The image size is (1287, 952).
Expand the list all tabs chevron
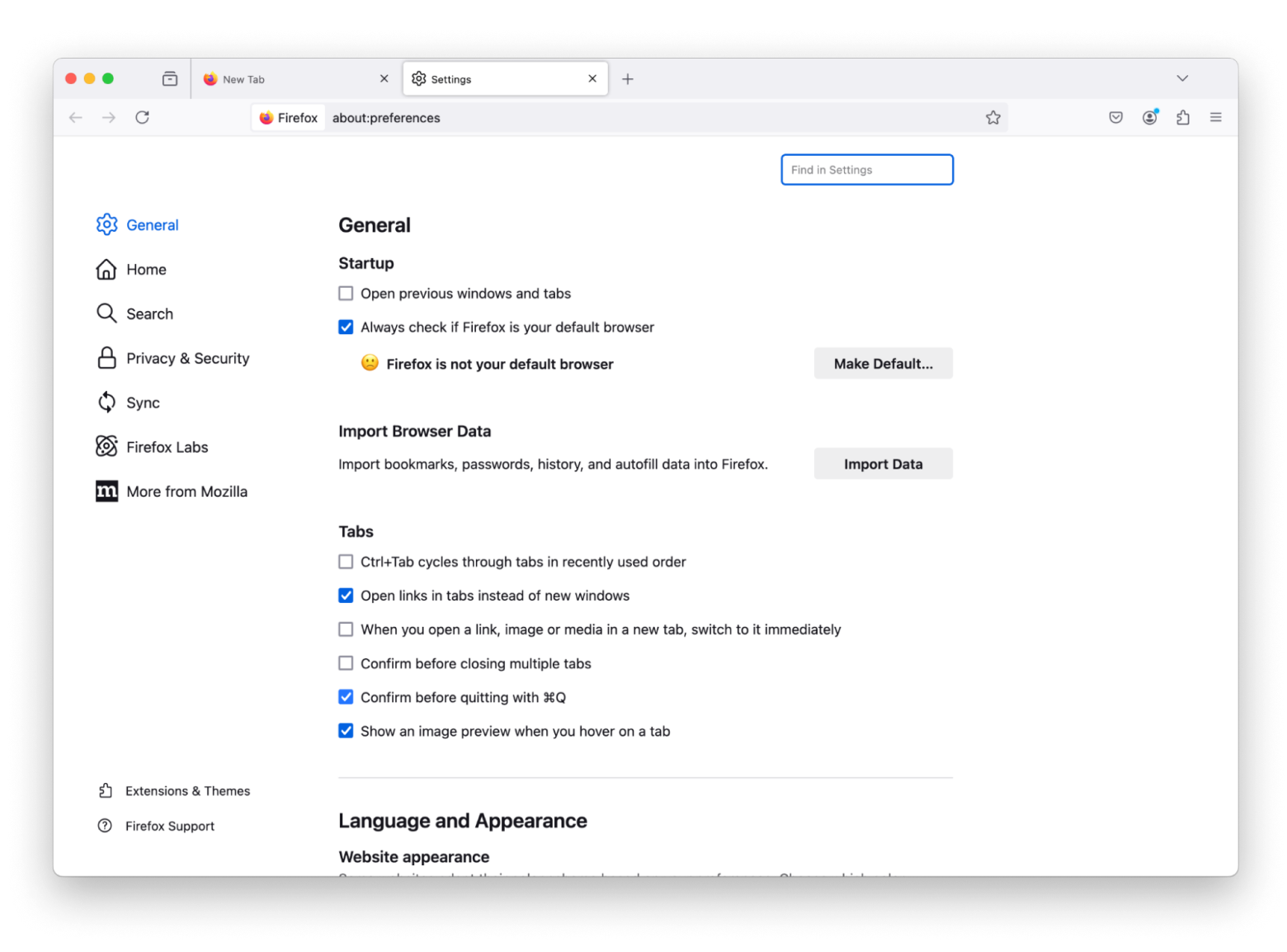(x=1182, y=78)
